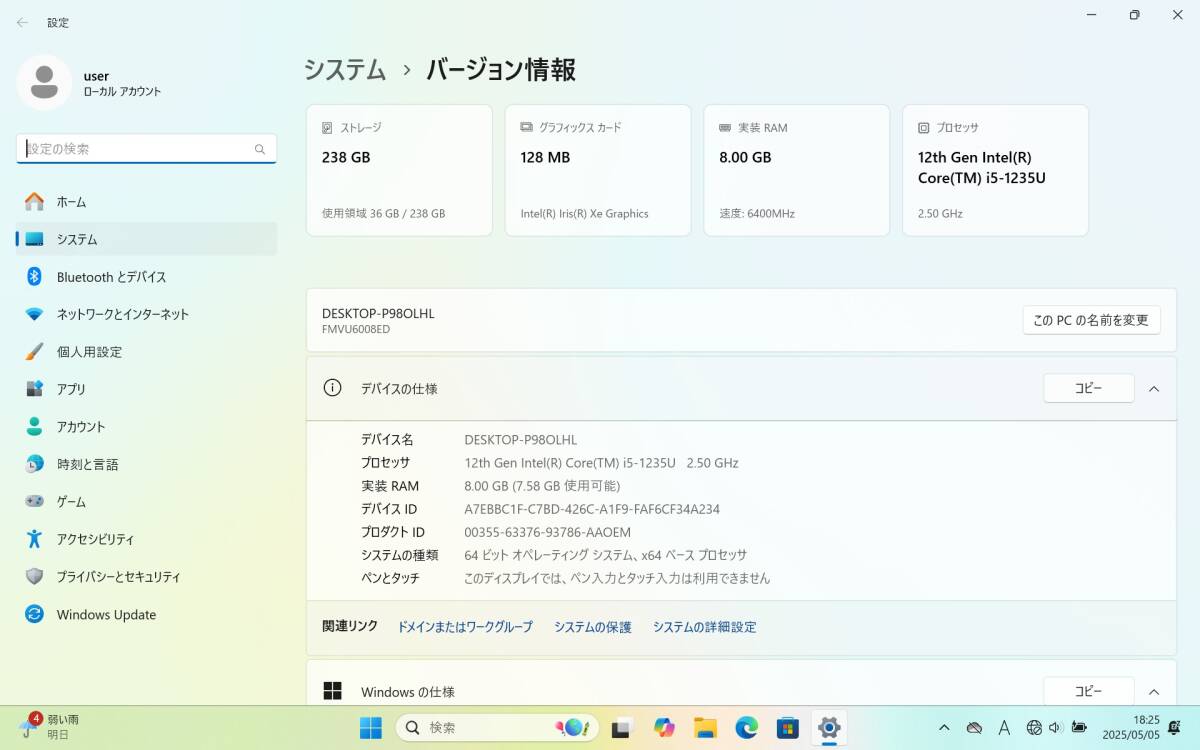Click the アクセシビリティ figure icon
Image resolution: width=1200 pixels, height=750 pixels.
34,539
